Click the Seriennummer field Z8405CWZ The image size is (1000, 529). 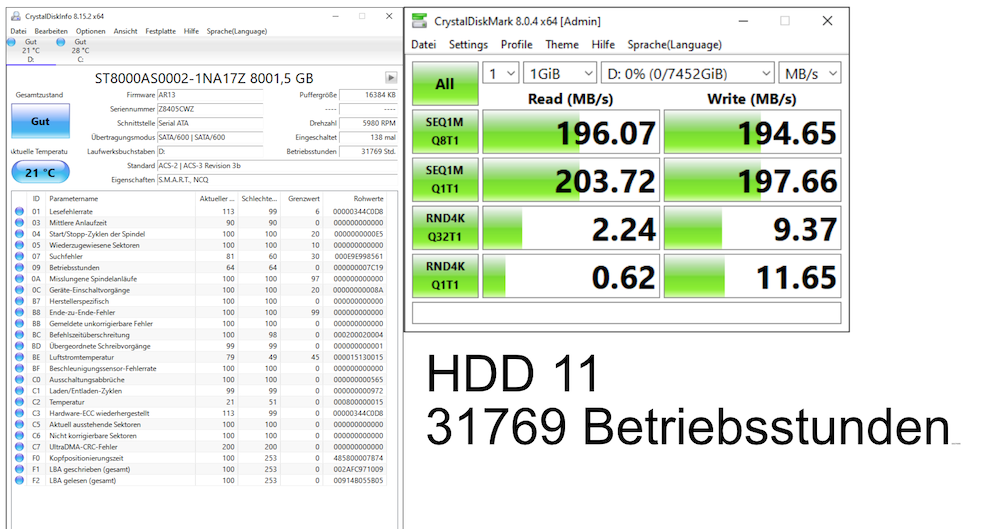click(210, 109)
